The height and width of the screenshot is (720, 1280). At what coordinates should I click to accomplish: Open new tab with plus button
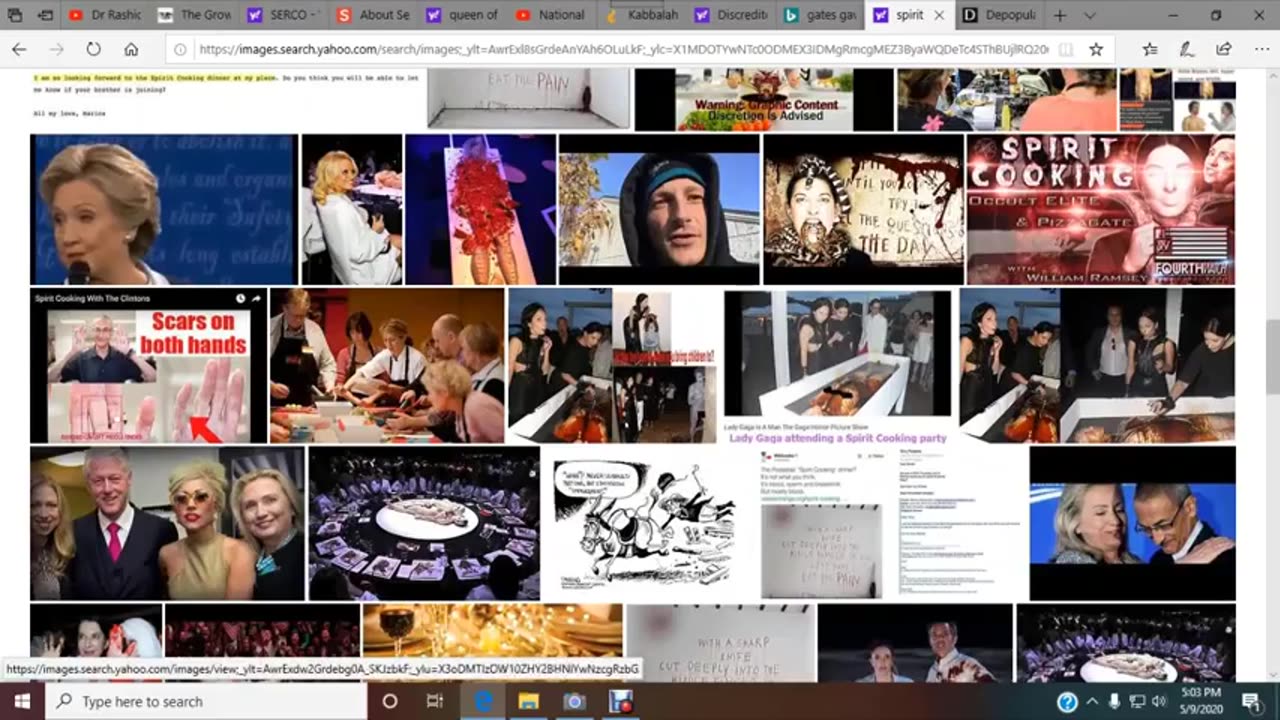pos(1060,15)
